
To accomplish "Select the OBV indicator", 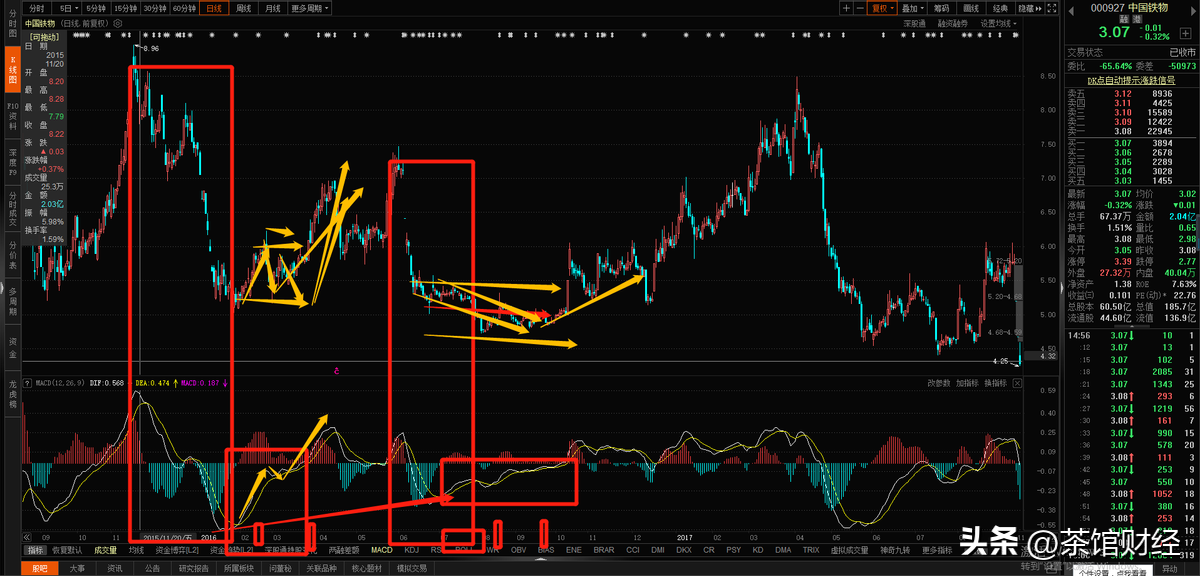I will coord(519,550).
